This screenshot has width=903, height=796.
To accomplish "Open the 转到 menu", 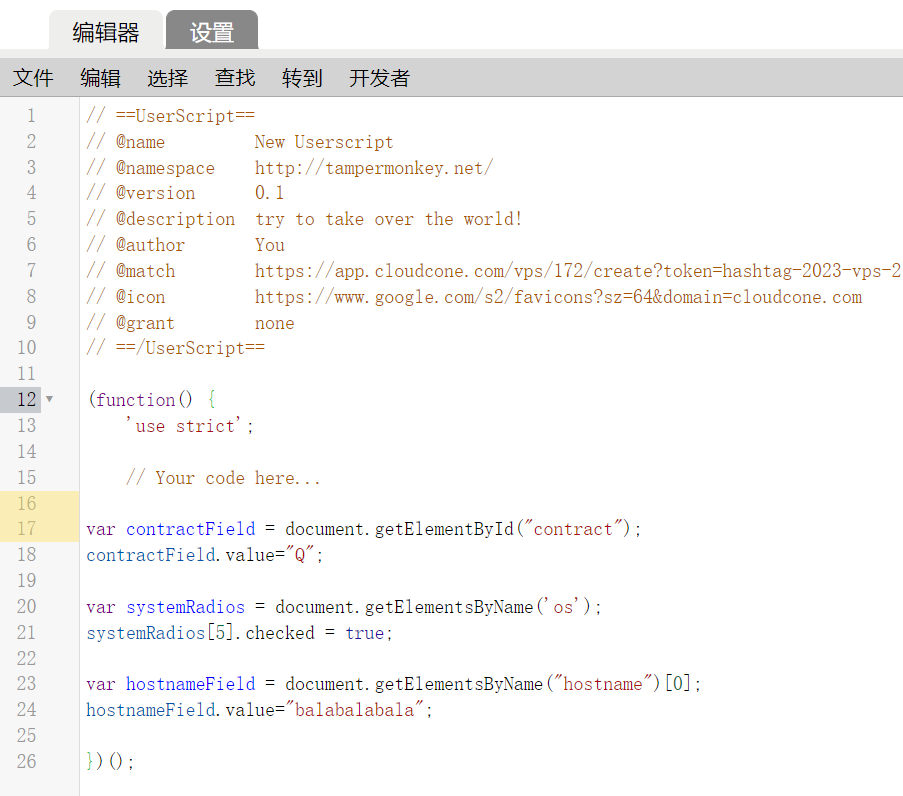I will tap(302, 78).
